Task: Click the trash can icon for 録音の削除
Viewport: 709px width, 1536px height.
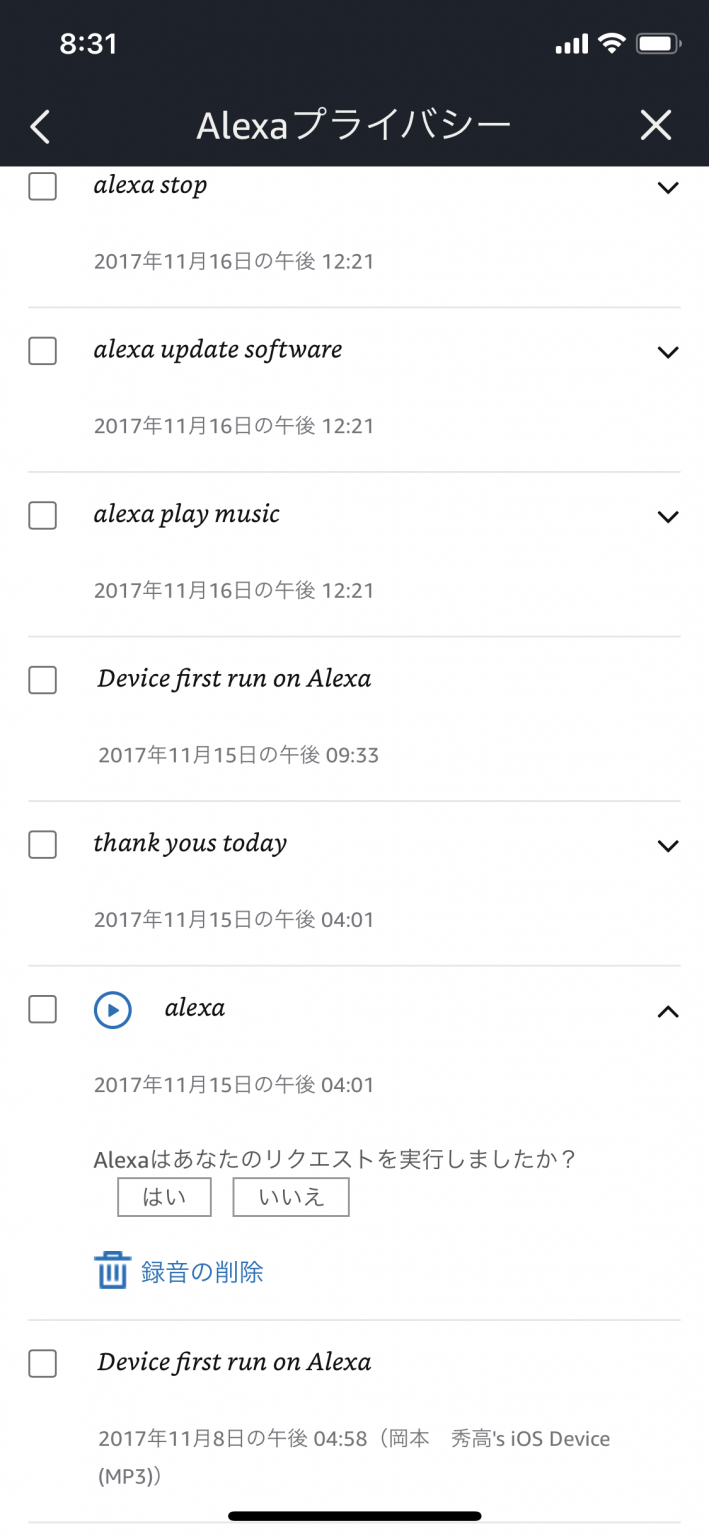Action: point(112,1271)
